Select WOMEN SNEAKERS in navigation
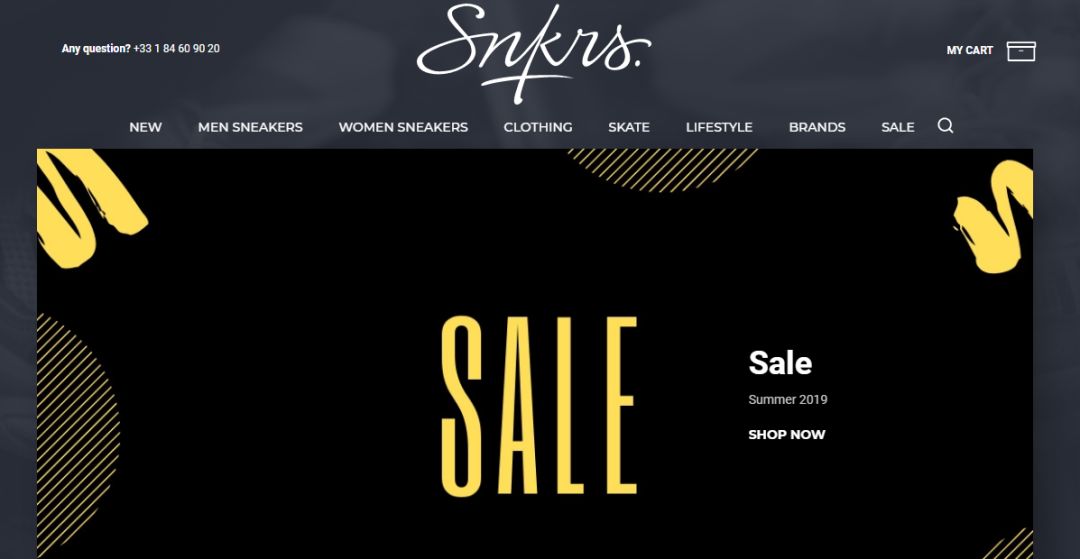This screenshot has height=559, width=1080. (403, 127)
